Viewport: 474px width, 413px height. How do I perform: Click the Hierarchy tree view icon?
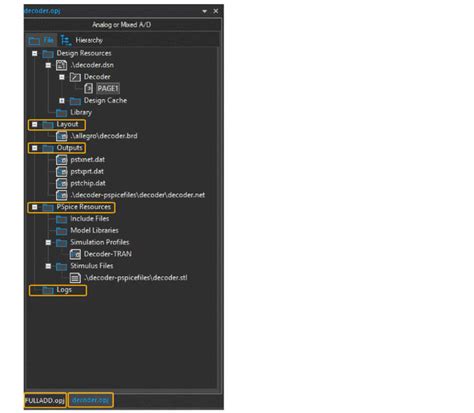(x=66, y=40)
